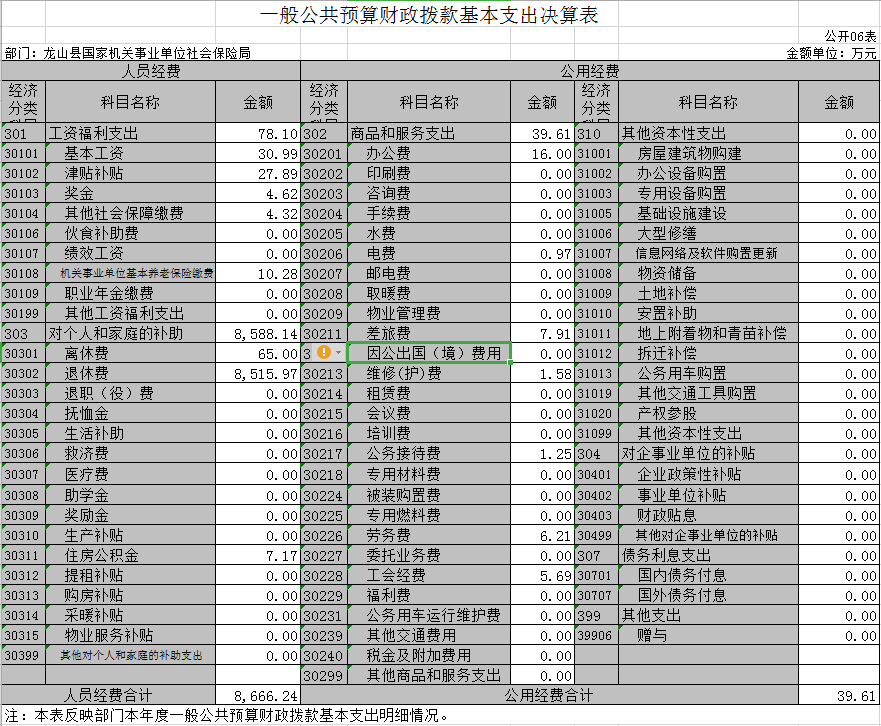
Task: Click the 退休费 cell
Action: tap(130, 374)
